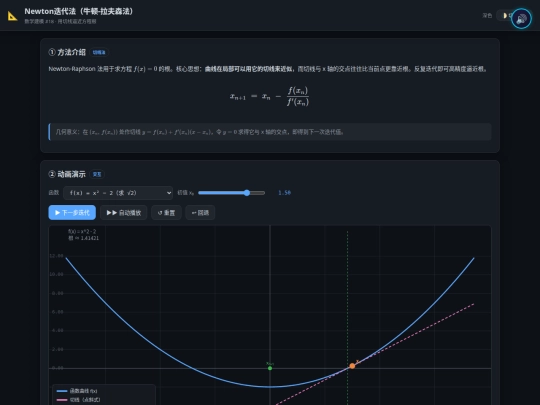Click the blue 下一步迭代 next-step button
Screen dimensions: 540x405
coord(72,212)
